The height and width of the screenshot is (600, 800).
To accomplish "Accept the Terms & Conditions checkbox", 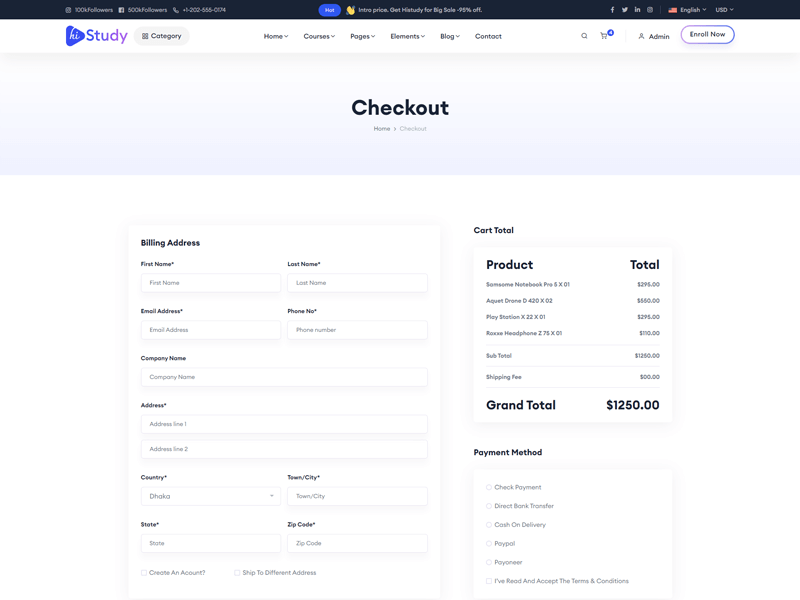I will (x=489, y=581).
